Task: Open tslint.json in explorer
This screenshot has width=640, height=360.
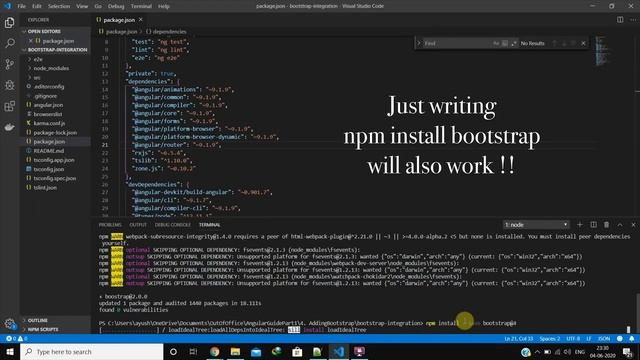Action: [x=45, y=188]
